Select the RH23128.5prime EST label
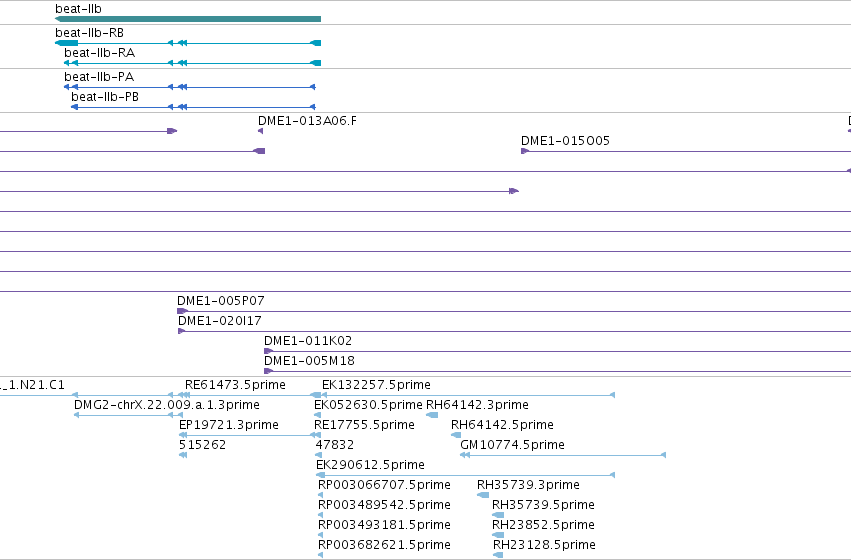This screenshot has height=560, width=851. tap(544, 545)
